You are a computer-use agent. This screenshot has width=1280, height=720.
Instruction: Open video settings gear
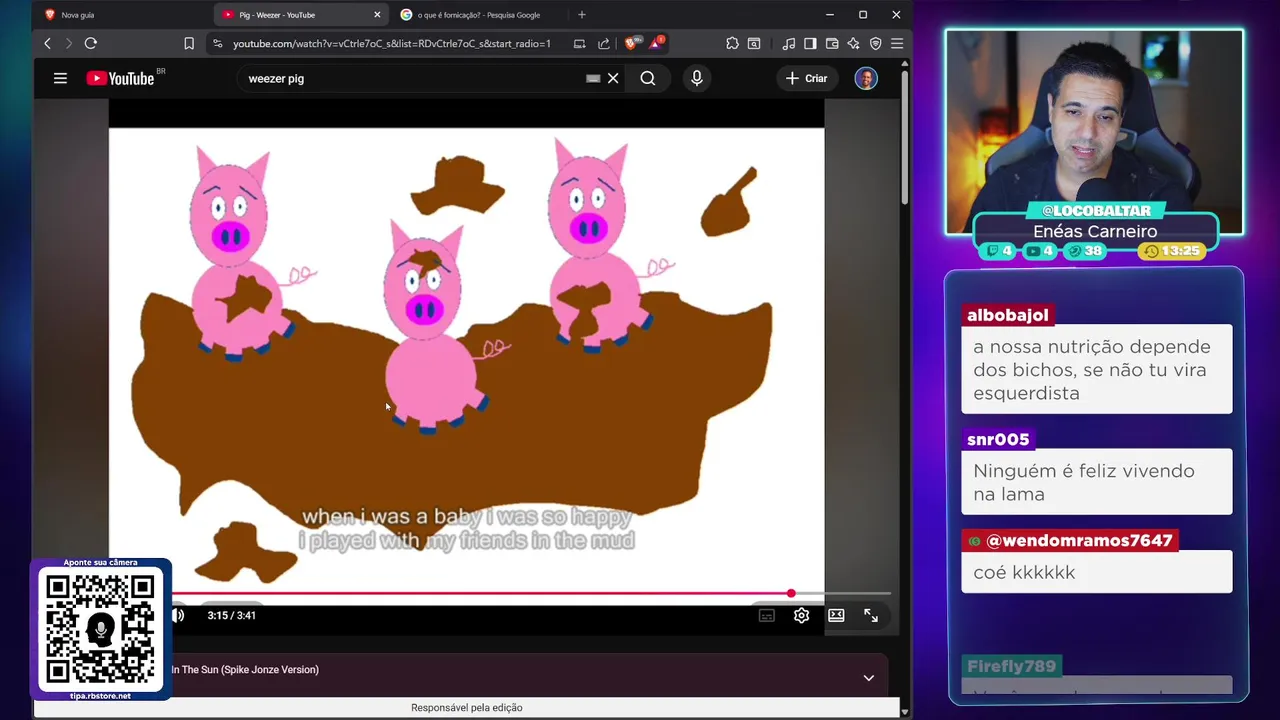point(801,615)
